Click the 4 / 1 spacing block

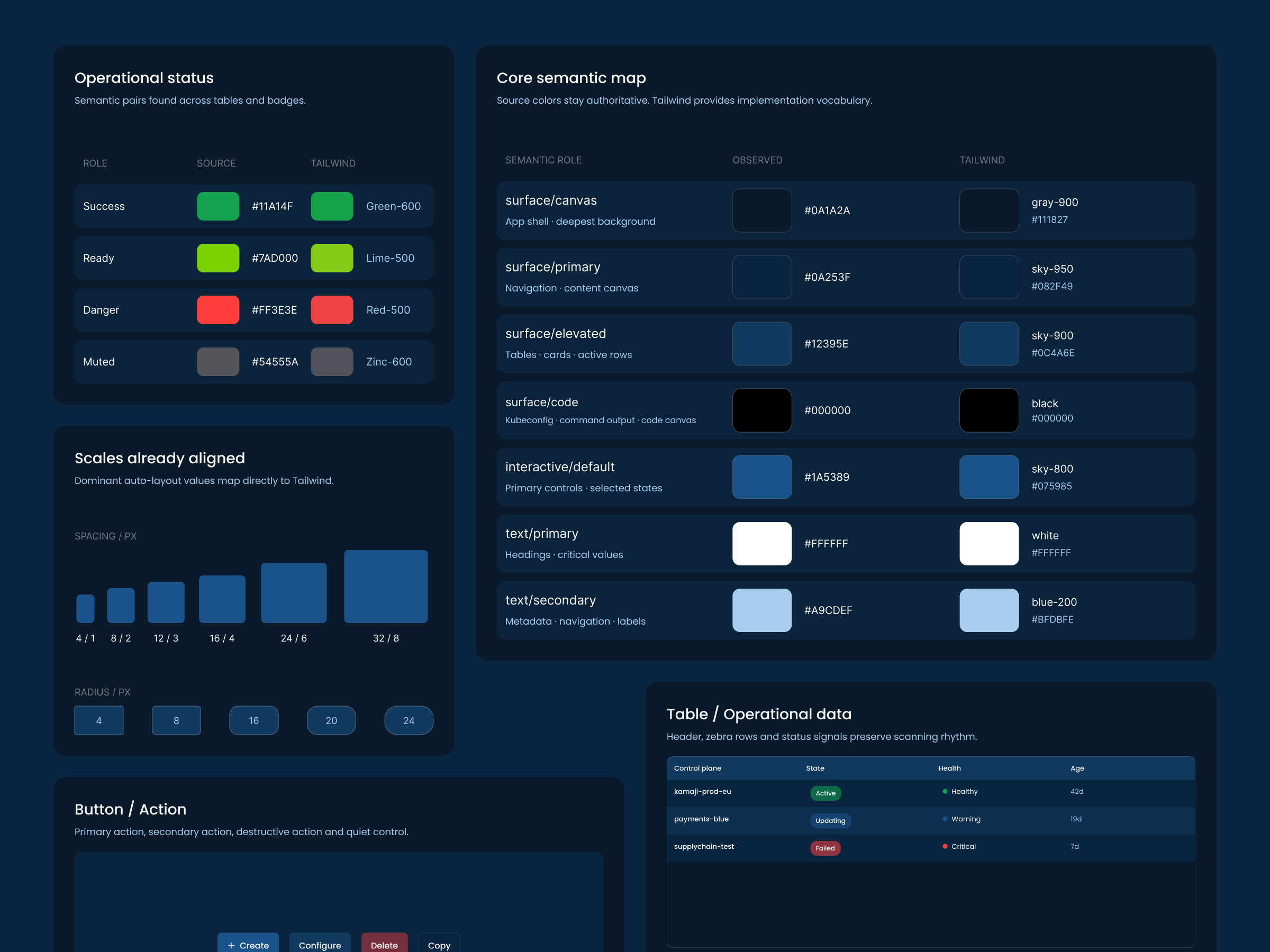point(86,608)
